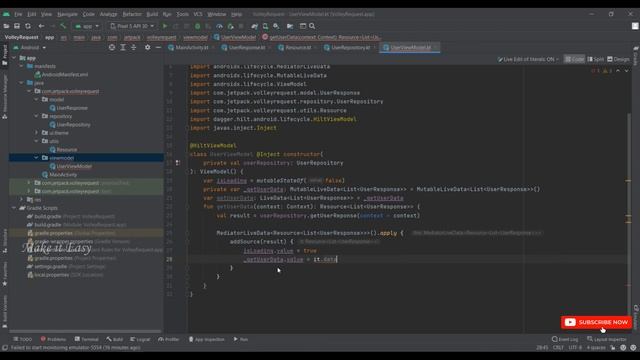640x360 pixels.
Task: Open the Logcat tool window
Action: [x=140, y=339]
